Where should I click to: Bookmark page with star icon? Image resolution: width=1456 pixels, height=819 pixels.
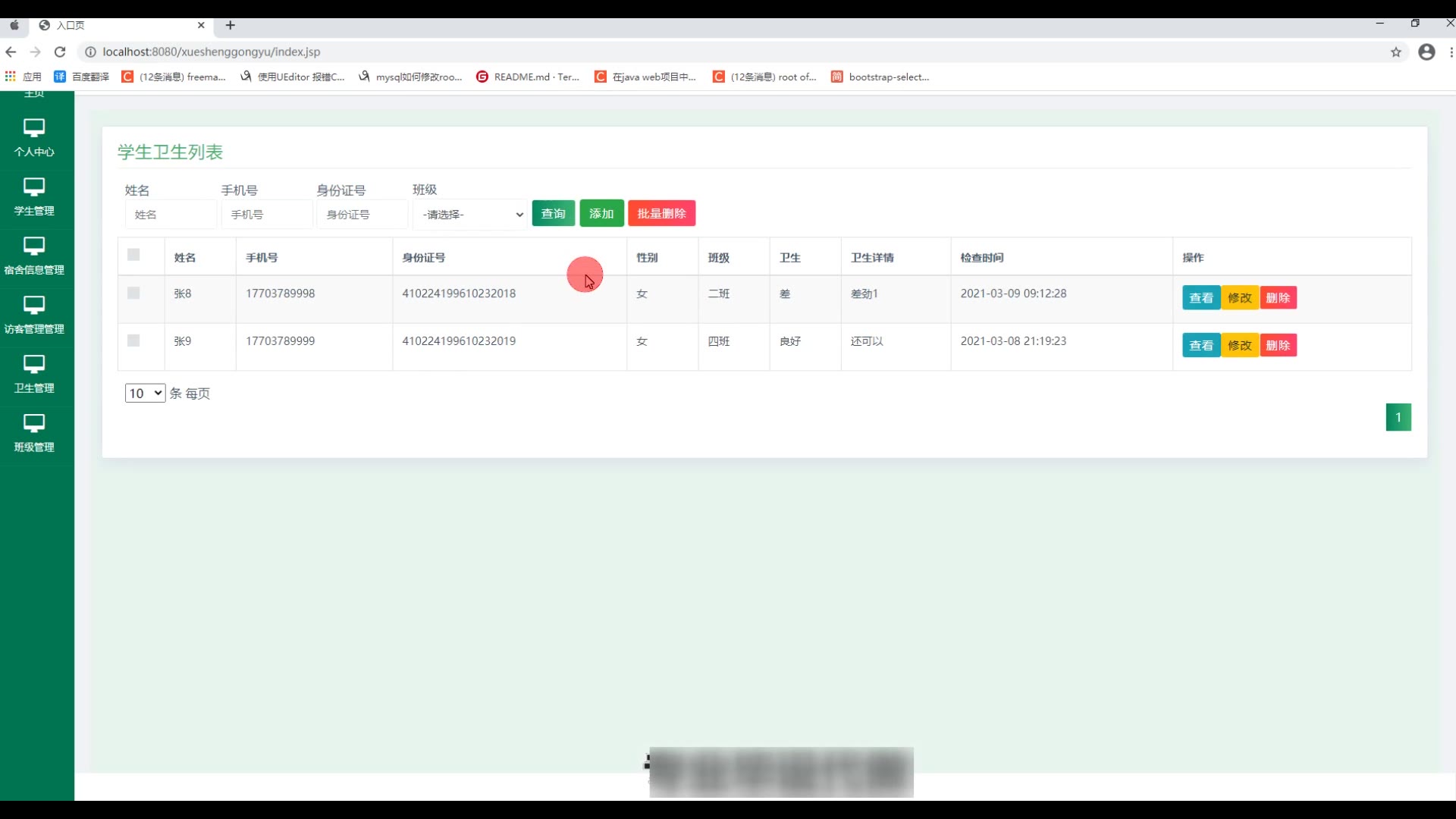(1395, 52)
